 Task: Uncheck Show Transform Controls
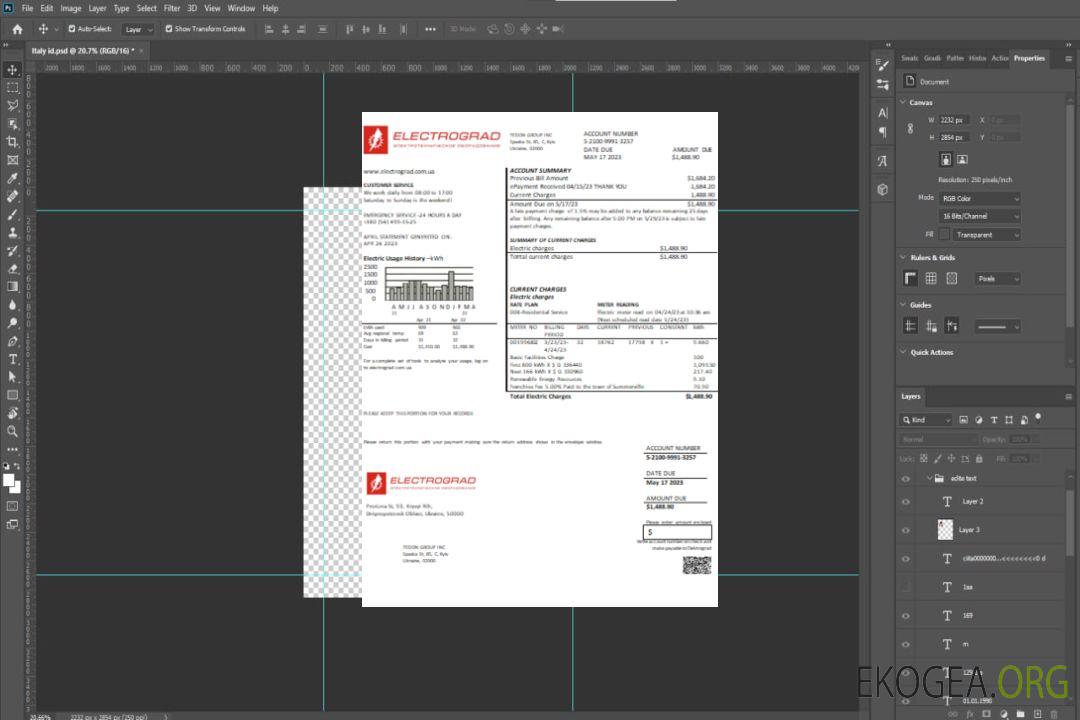pyautogui.click(x=168, y=29)
